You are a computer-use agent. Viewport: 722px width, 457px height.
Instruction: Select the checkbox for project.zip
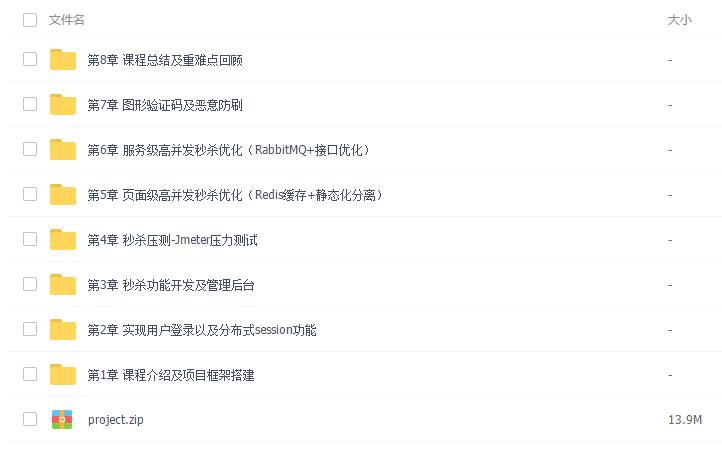coord(30,419)
